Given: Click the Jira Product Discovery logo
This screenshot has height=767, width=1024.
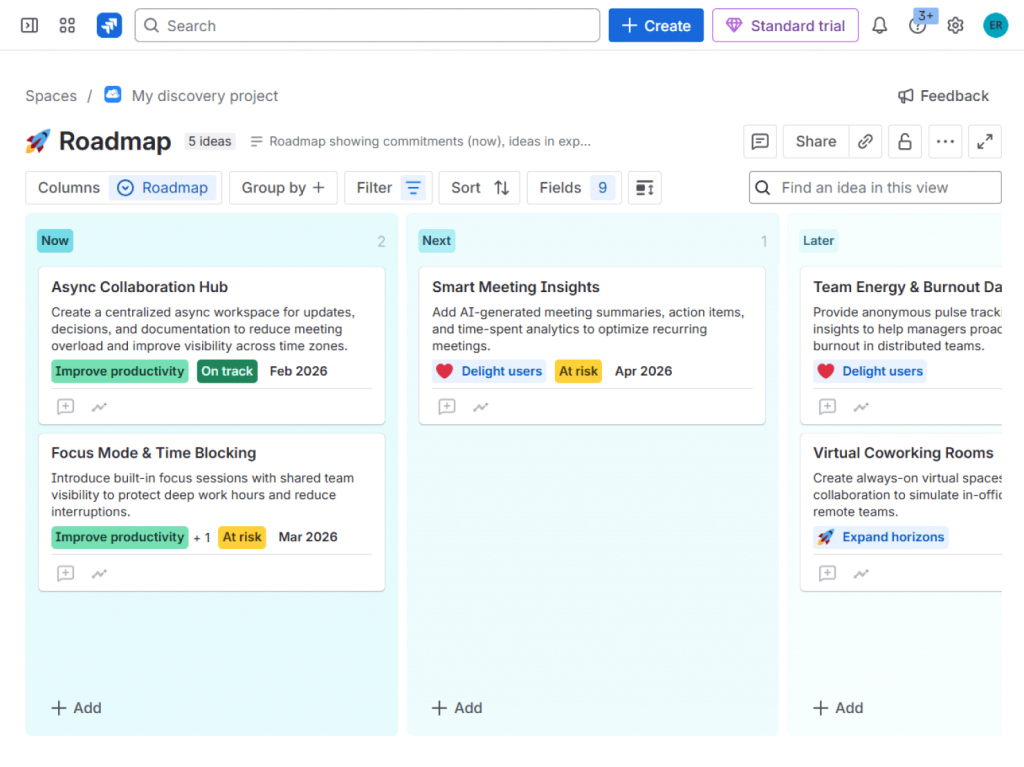Looking at the screenshot, I should coord(109,25).
